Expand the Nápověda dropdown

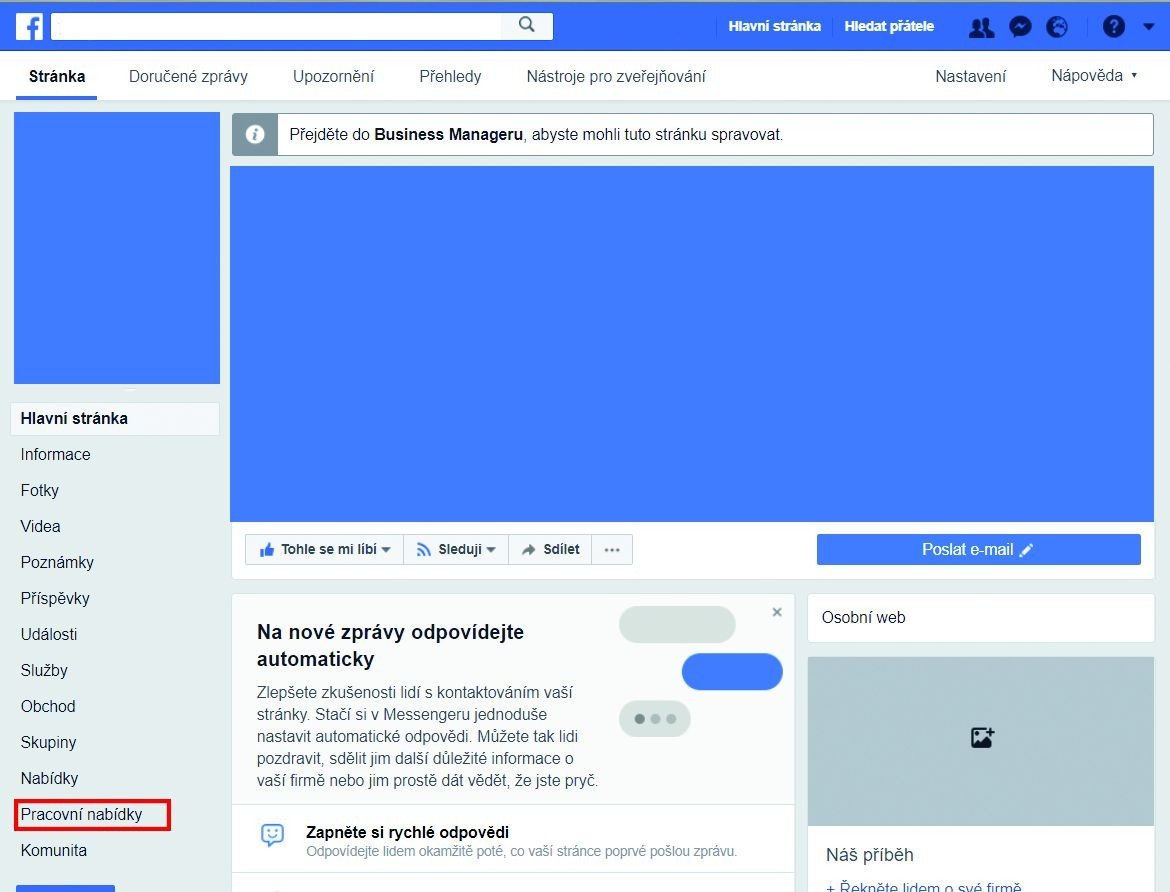coord(1094,76)
